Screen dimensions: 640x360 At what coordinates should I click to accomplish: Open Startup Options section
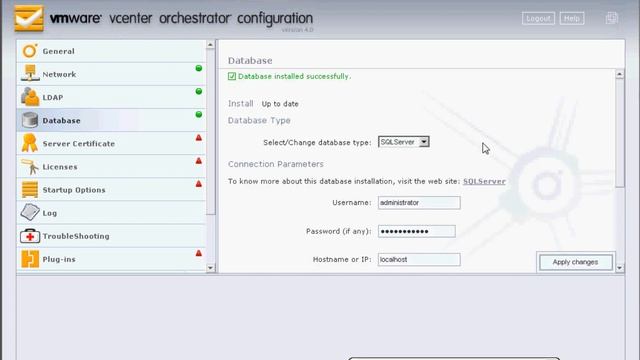coord(111,189)
